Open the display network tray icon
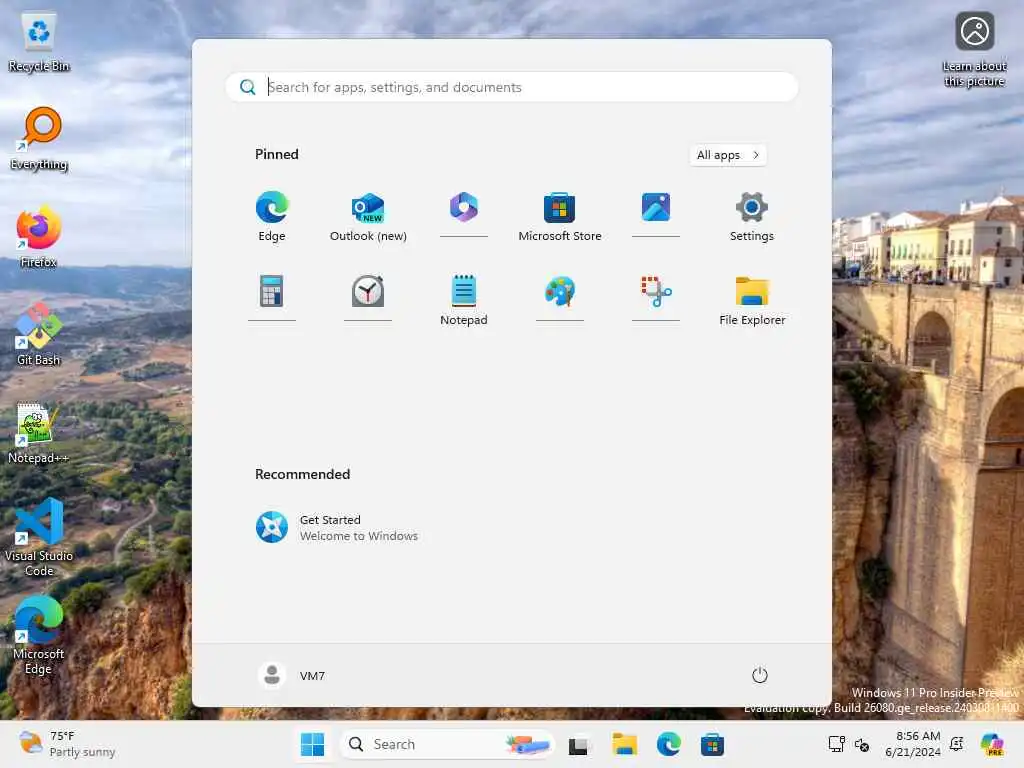1024x768 pixels. point(837,744)
